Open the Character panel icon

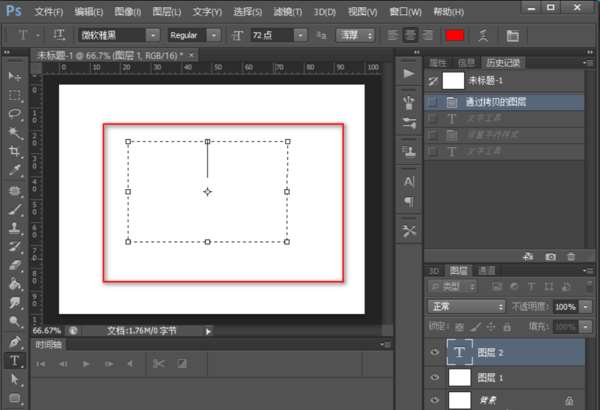click(409, 181)
